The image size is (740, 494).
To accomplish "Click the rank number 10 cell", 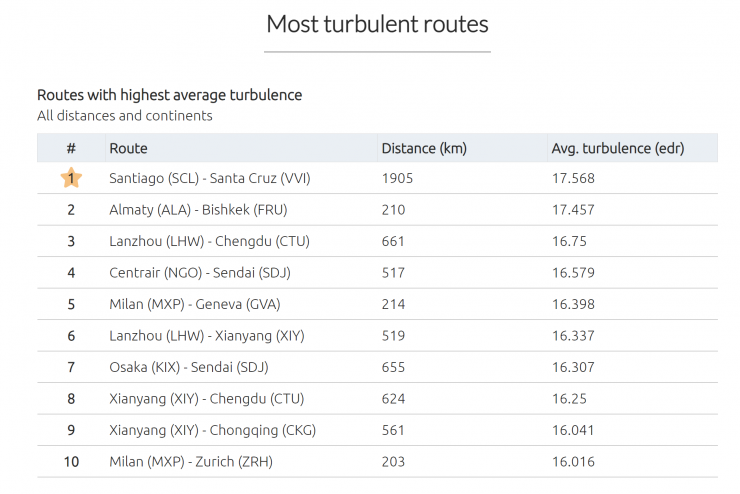I will pos(71,462).
